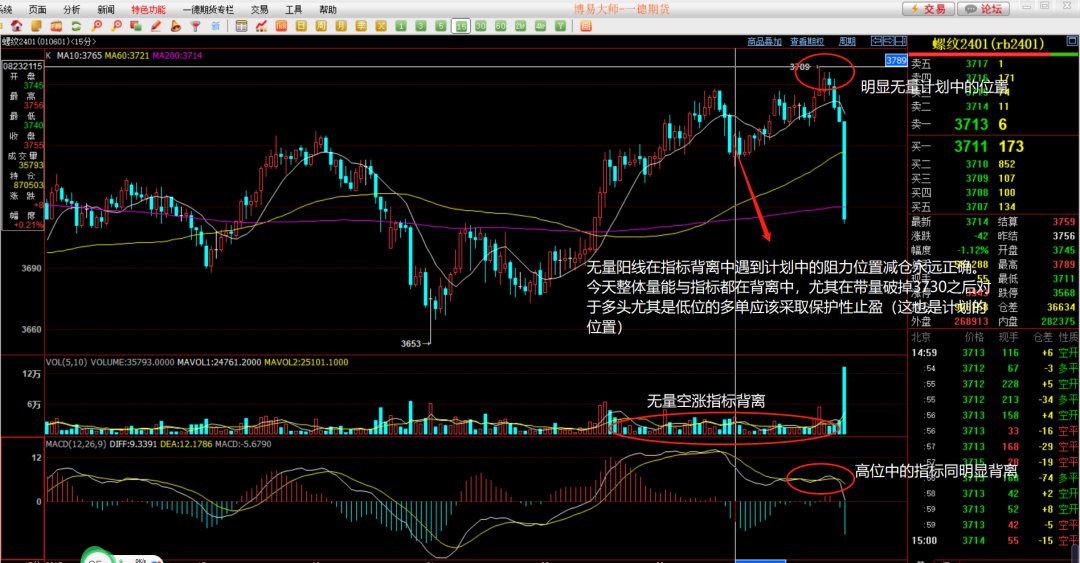Select the weekly 周 period

coord(321,26)
